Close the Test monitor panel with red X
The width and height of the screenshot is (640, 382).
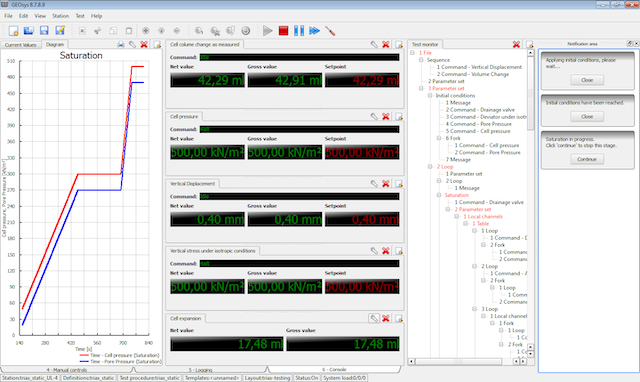[x=516, y=44]
